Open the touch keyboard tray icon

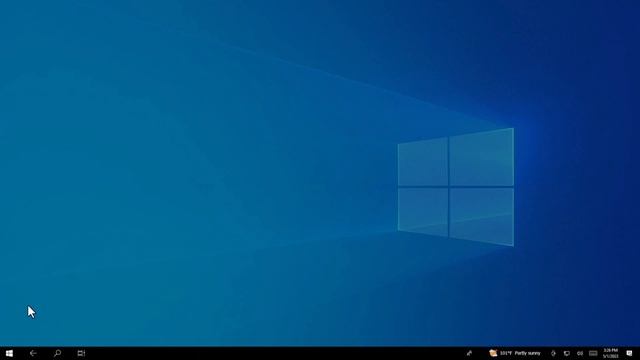click(593, 353)
